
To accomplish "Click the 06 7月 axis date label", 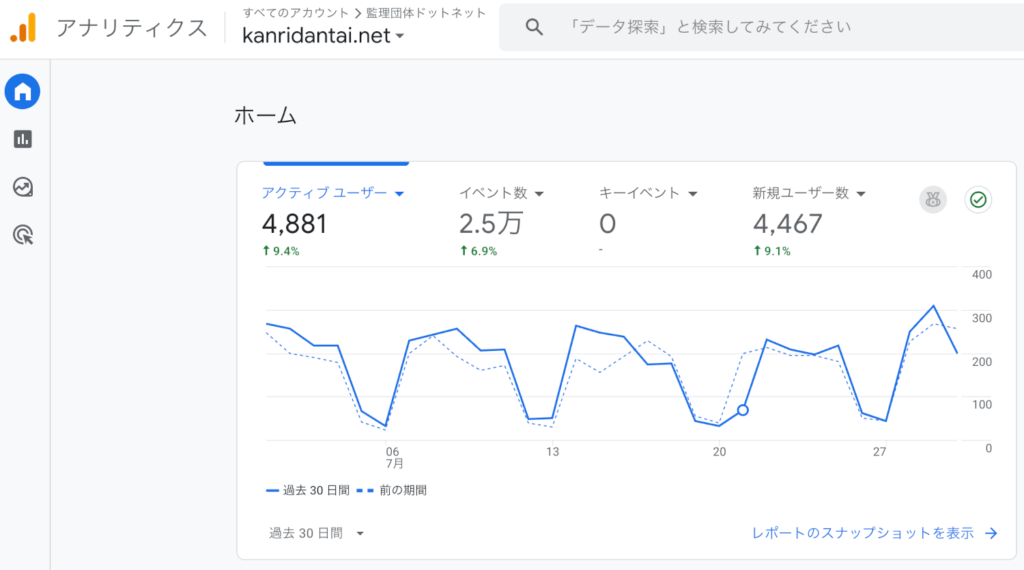I will 393,457.
